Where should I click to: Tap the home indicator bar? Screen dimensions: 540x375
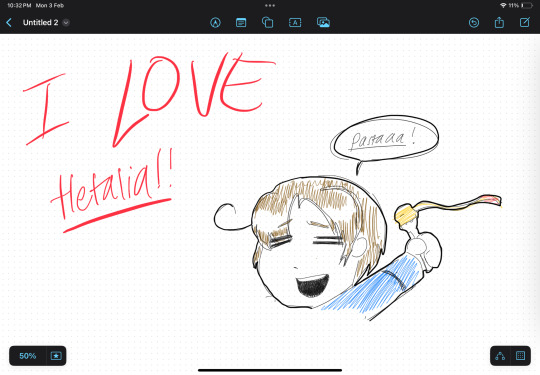click(270, 371)
